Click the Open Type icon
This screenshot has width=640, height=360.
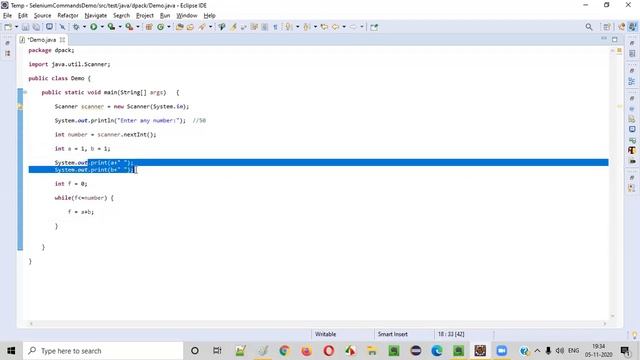180,27
